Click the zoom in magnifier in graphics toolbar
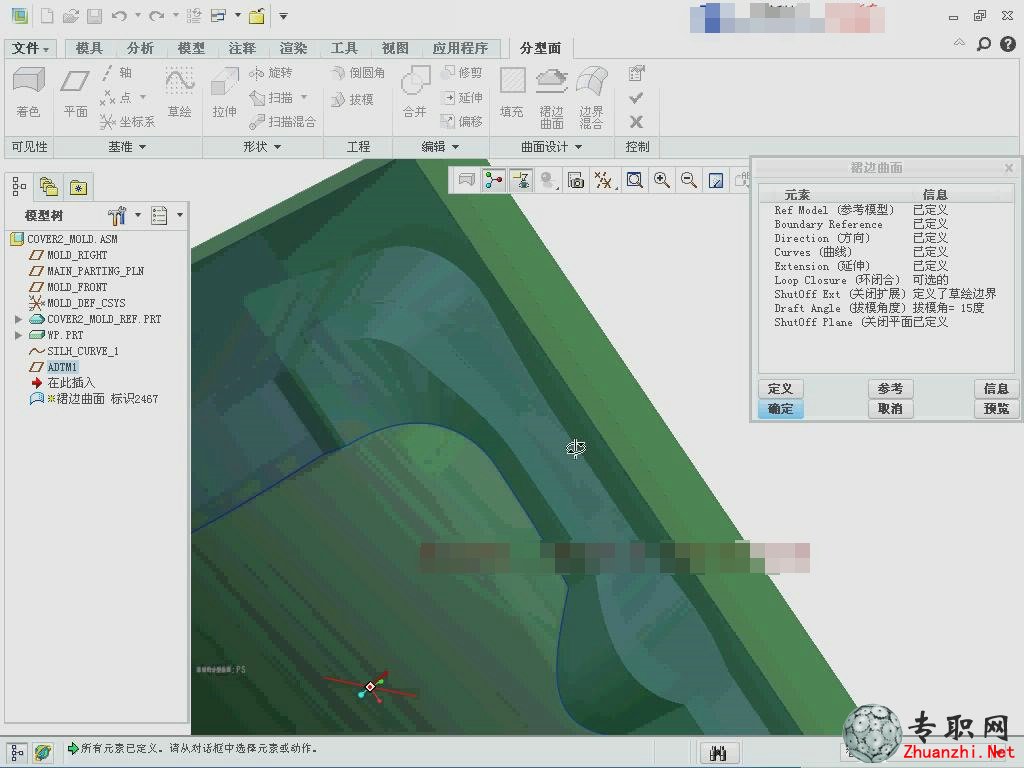 click(662, 180)
